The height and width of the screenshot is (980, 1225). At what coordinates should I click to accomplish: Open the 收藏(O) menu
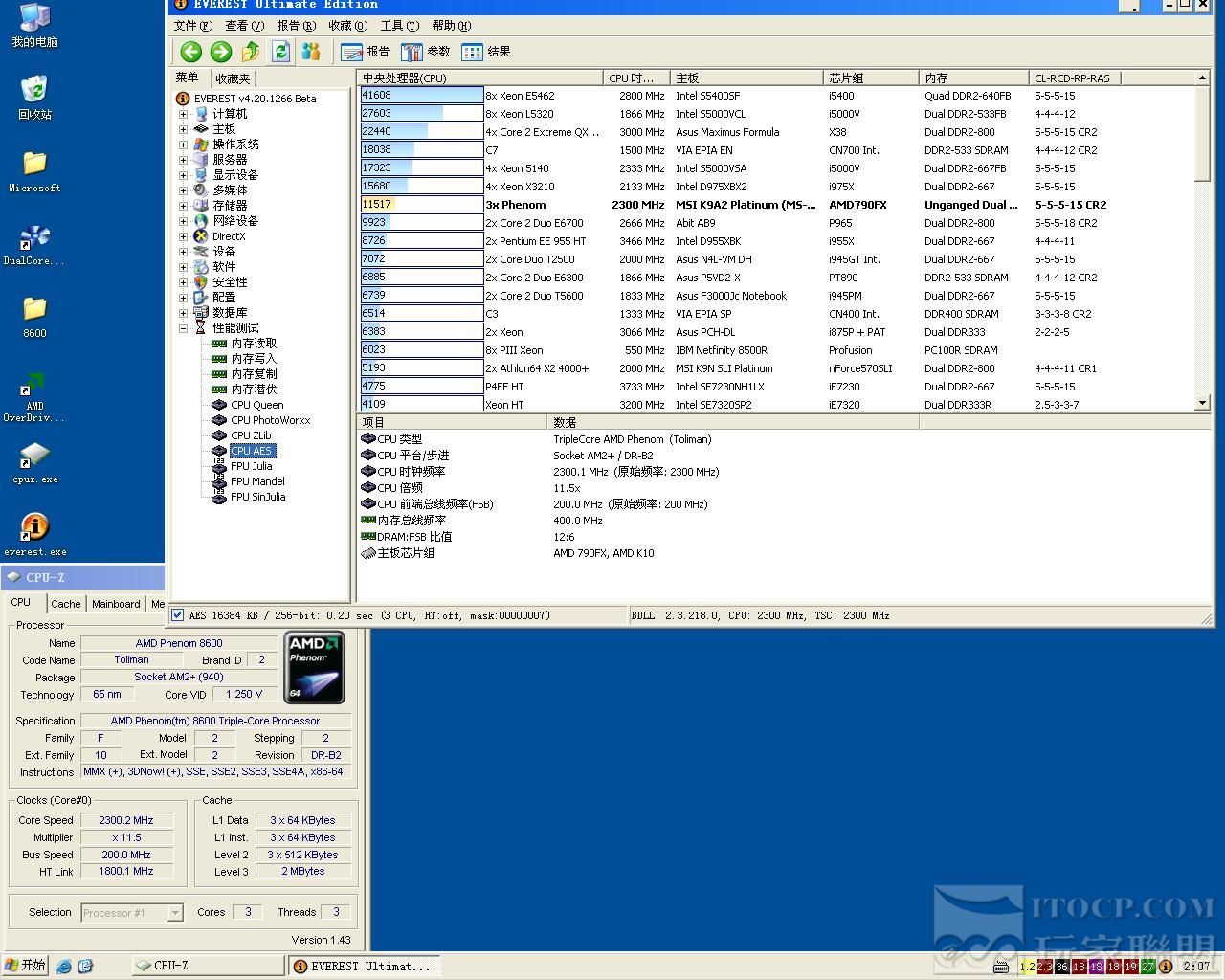tap(347, 26)
